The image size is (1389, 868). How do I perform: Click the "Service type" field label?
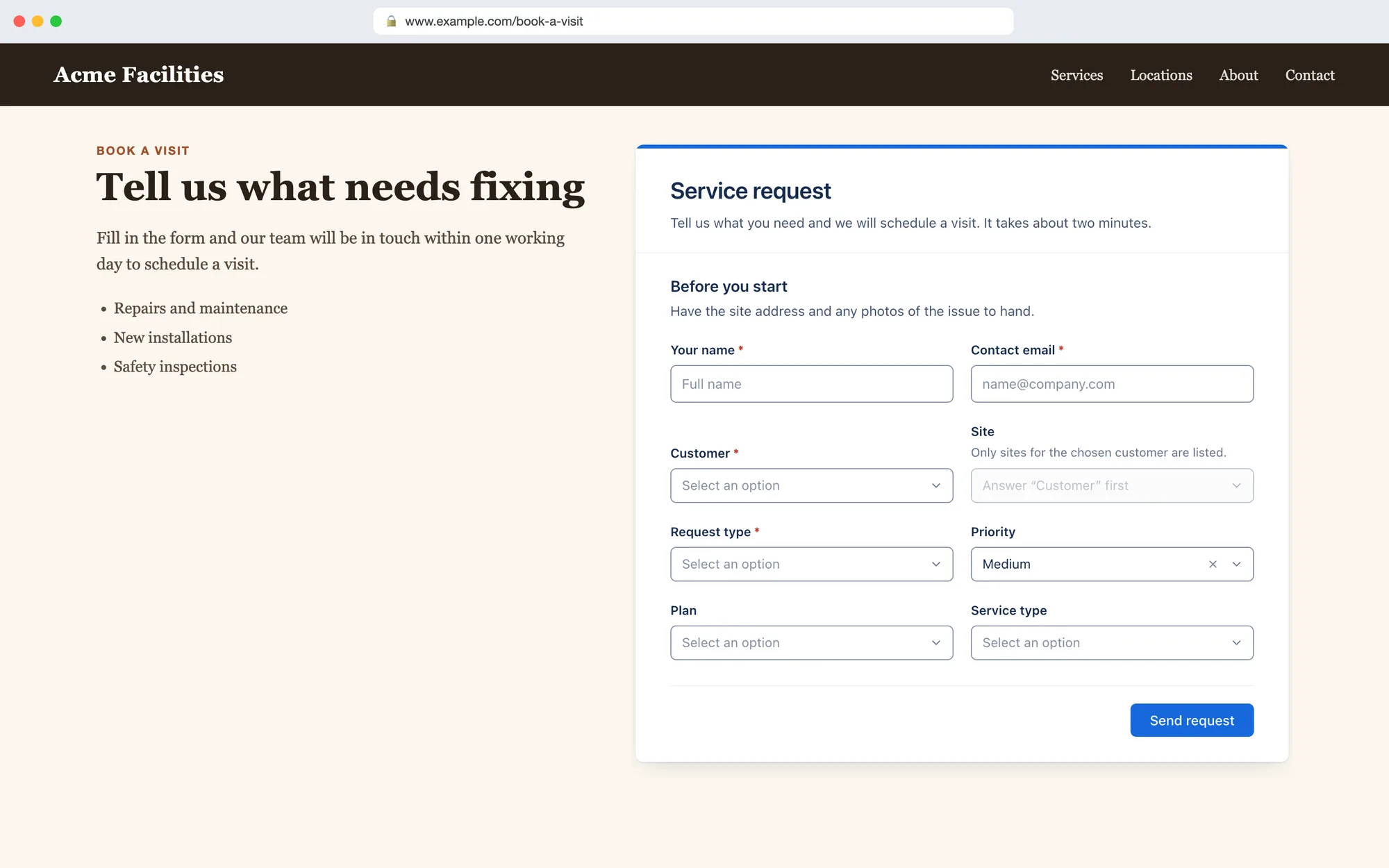[1008, 610]
